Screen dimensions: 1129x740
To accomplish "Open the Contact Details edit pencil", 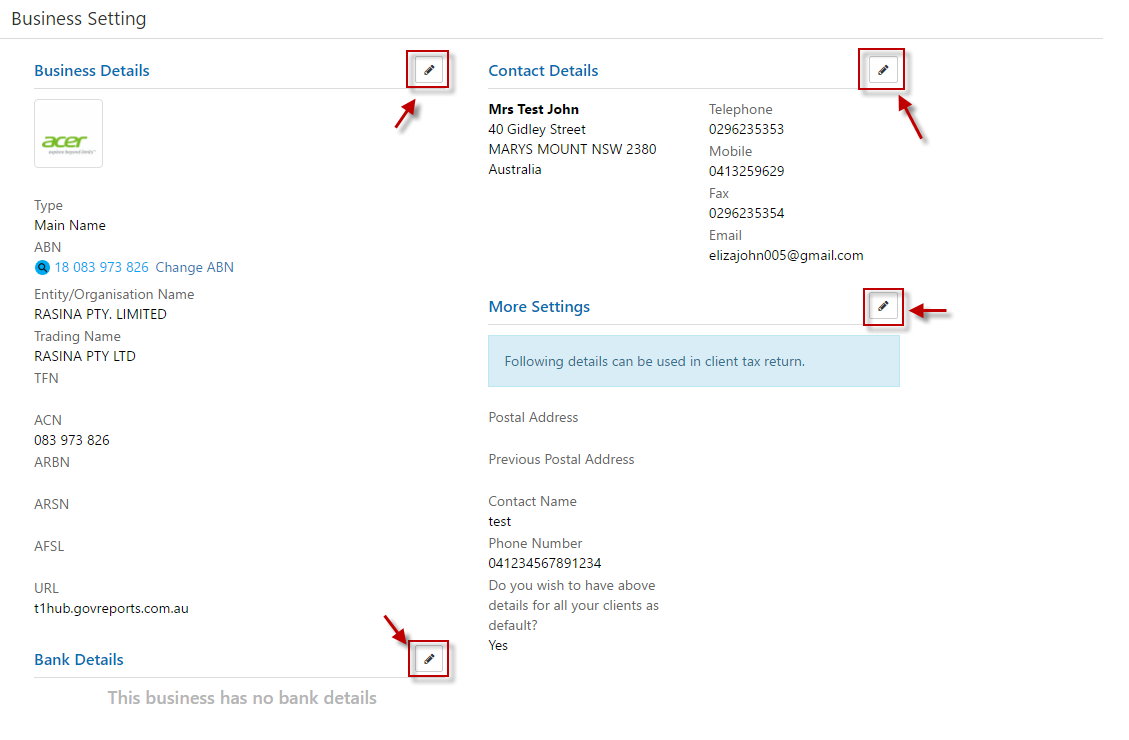I will [x=882, y=70].
